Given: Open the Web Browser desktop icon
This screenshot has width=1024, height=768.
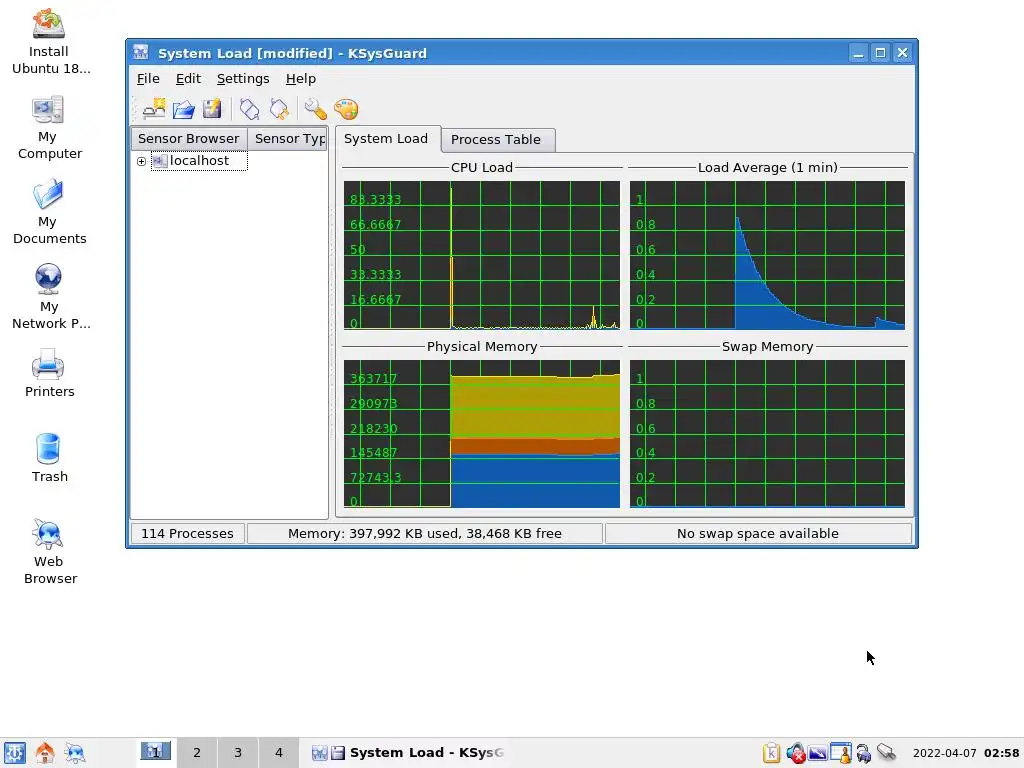Looking at the screenshot, I should point(49,552).
